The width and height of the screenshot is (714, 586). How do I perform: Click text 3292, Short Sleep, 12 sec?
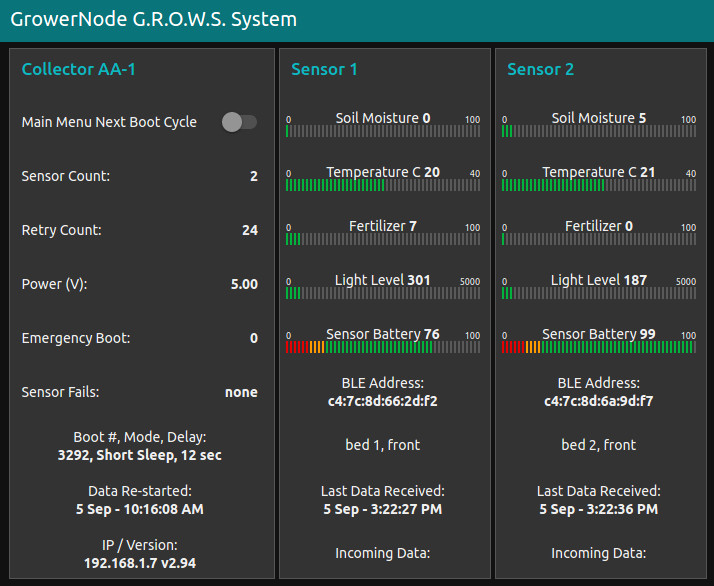coord(140,455)
